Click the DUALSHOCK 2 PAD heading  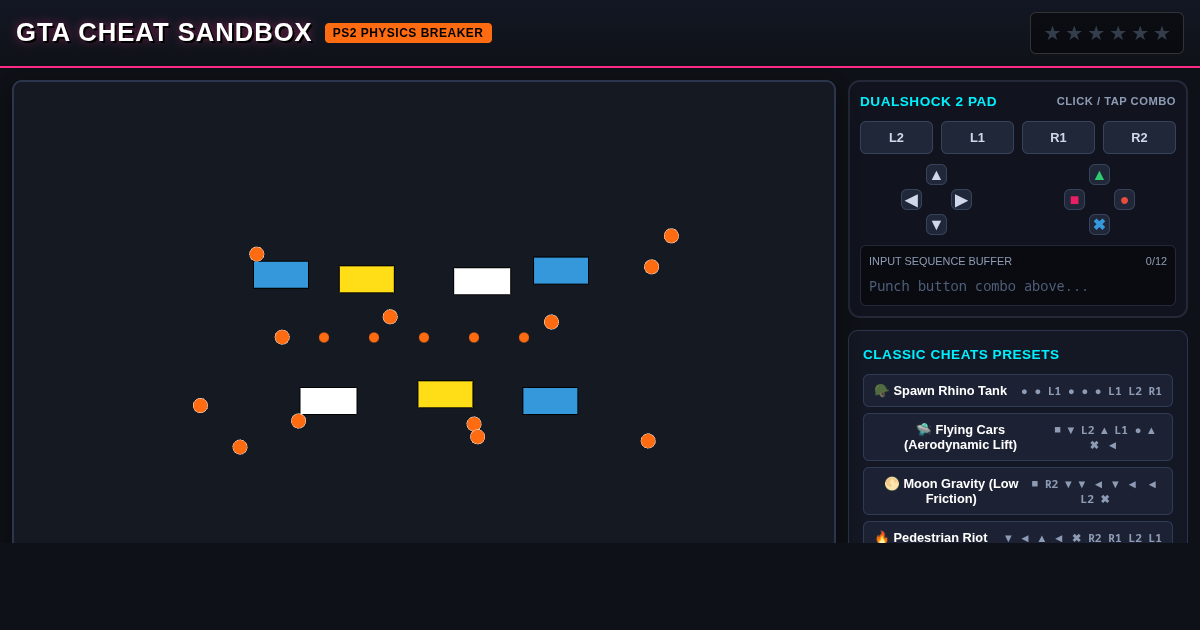(928, 101)
